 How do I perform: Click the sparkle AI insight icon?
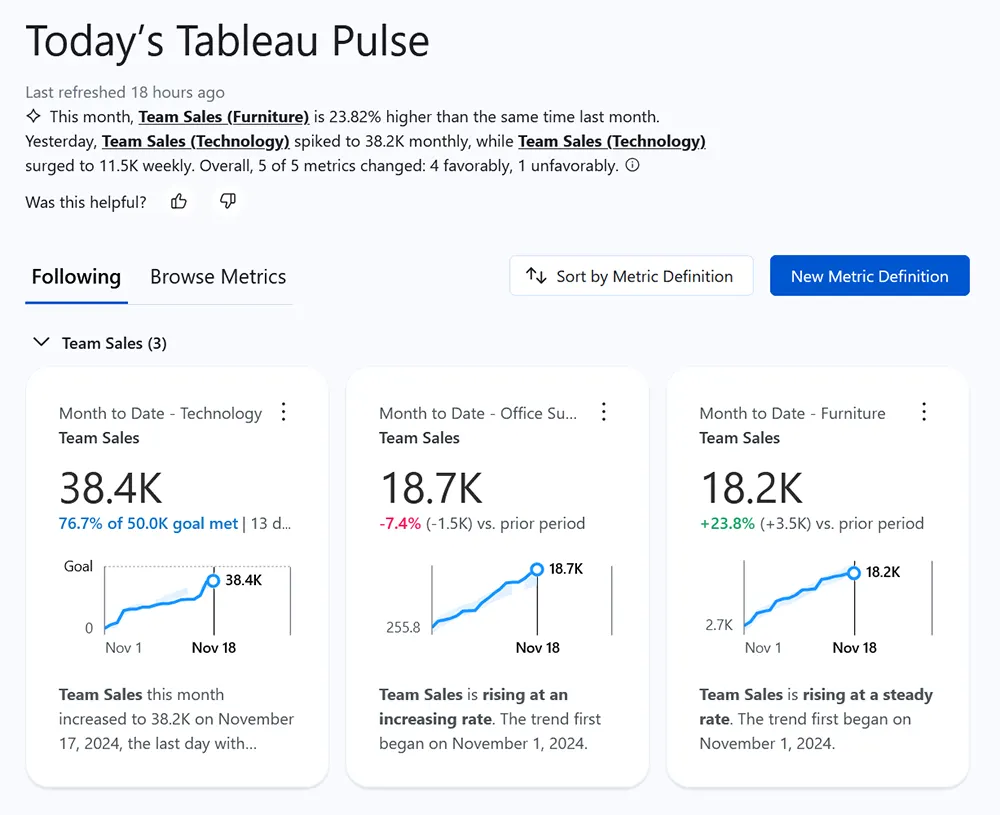coord(33,116)
